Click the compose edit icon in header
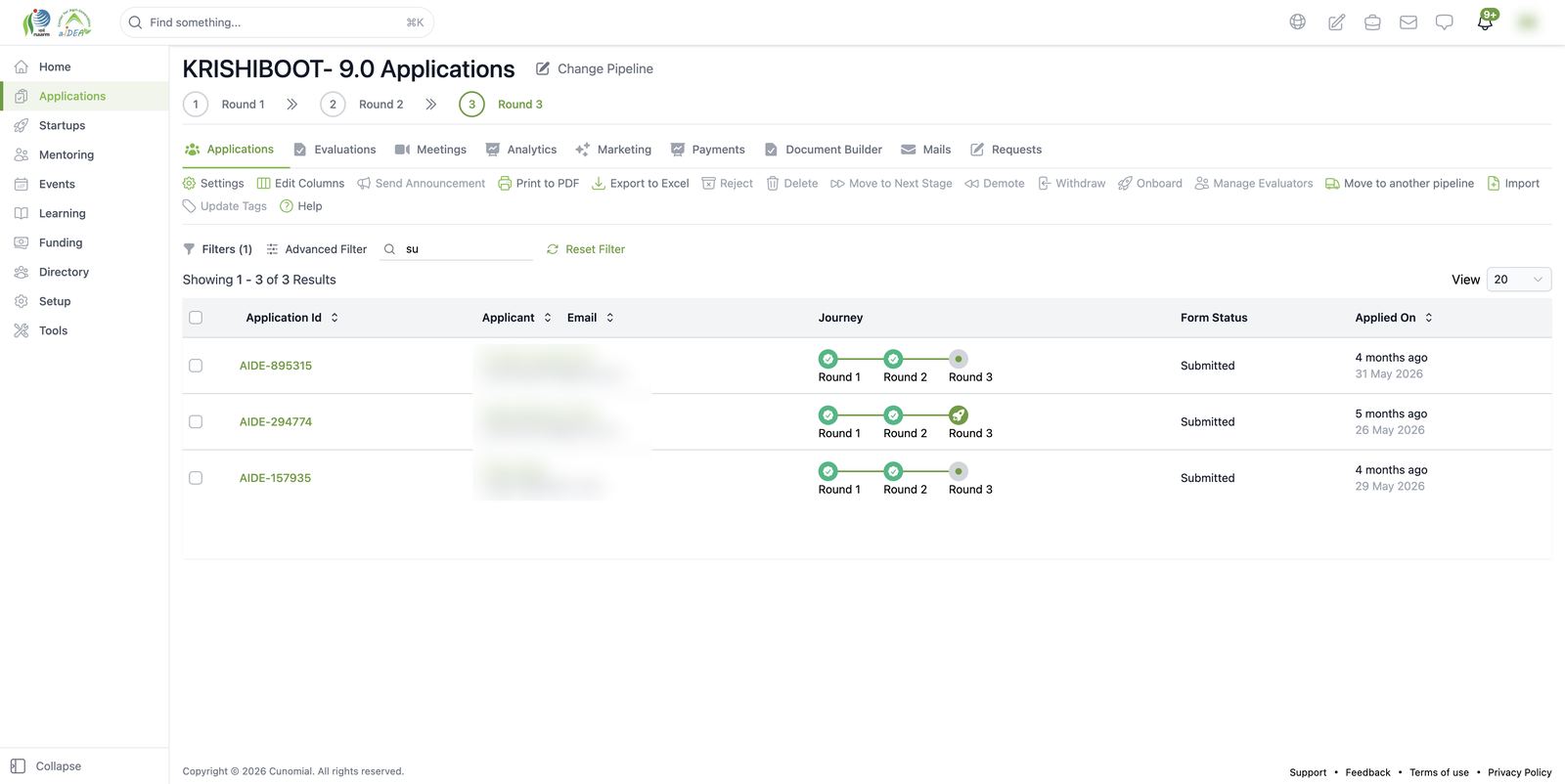This screenshot has width=1565, height=784. click(x=1336, y=22)
